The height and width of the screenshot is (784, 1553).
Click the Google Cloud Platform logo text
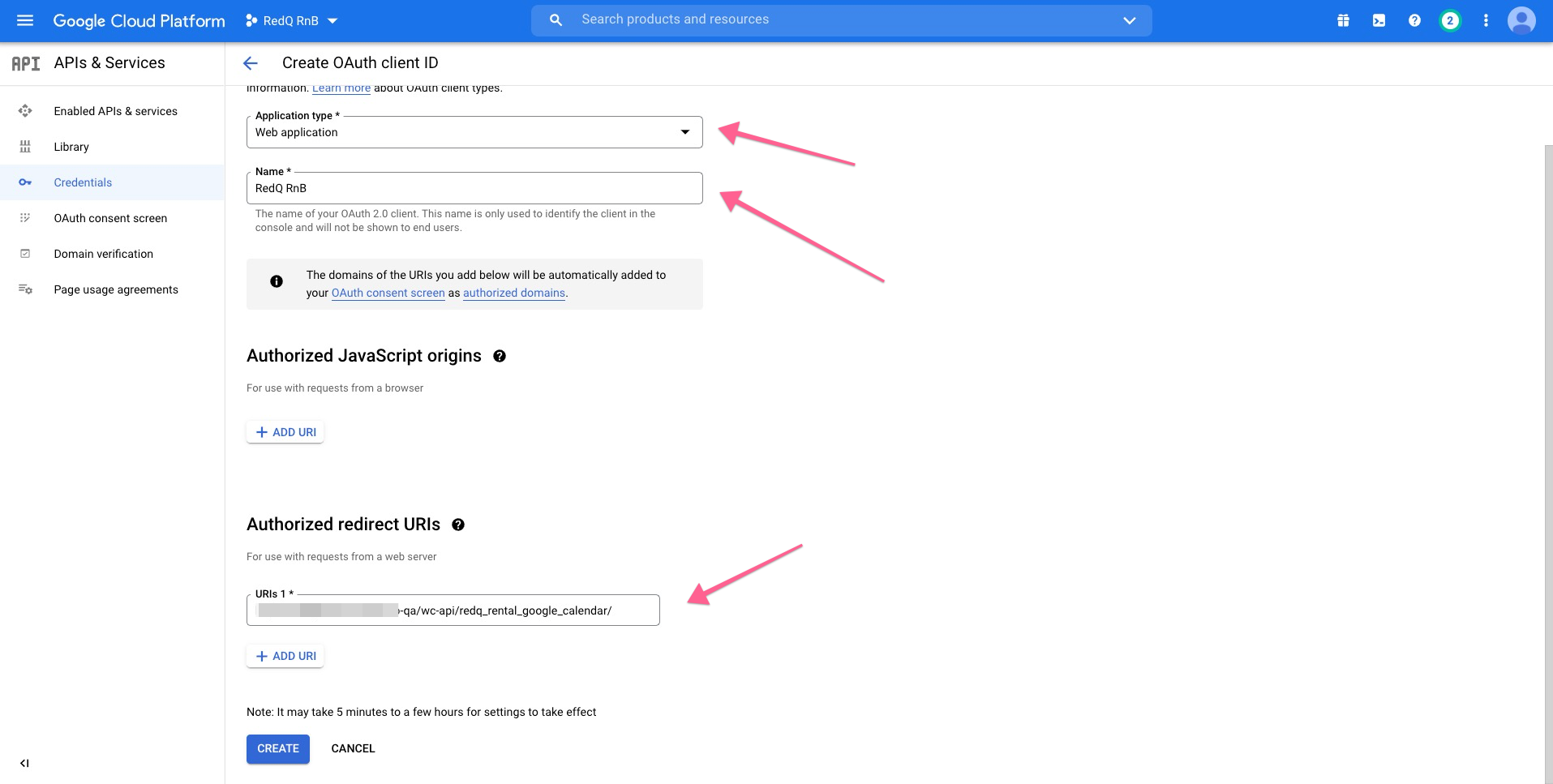pyautogui.click(x=139, y=21)
